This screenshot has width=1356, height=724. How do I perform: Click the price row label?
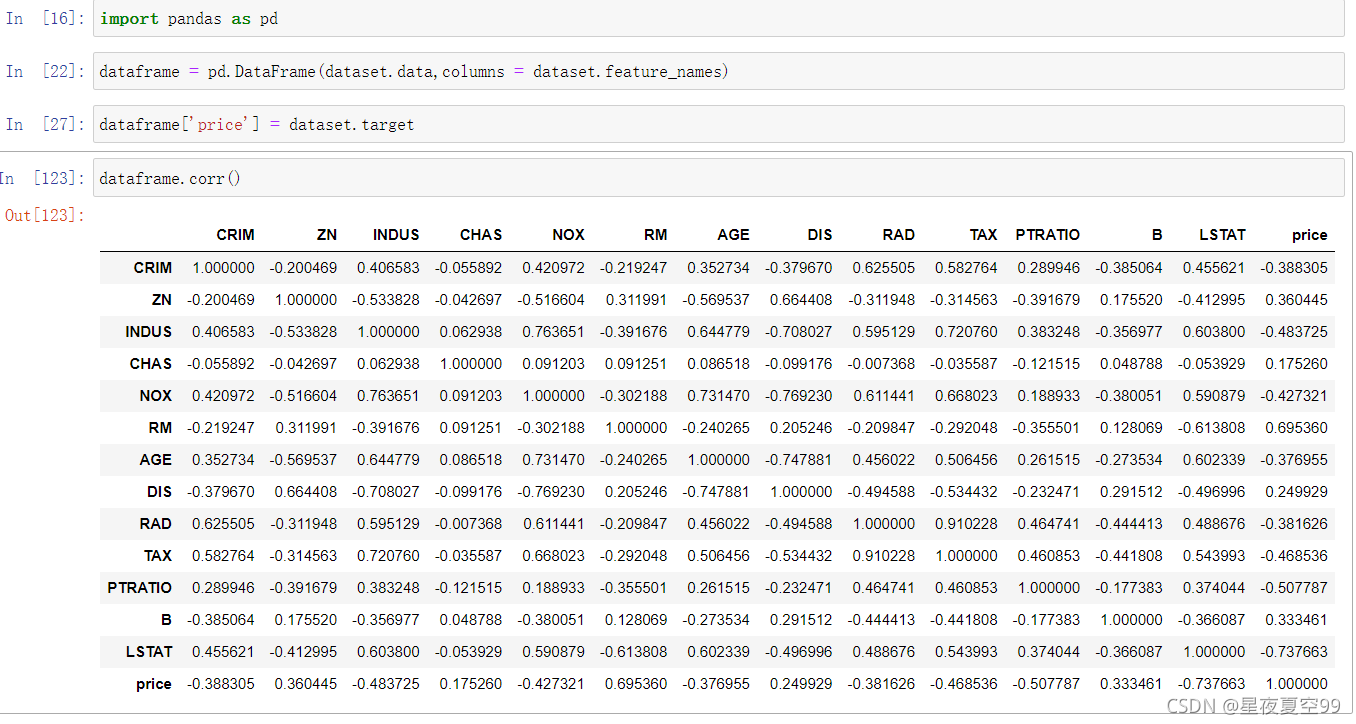pos(154,684)
